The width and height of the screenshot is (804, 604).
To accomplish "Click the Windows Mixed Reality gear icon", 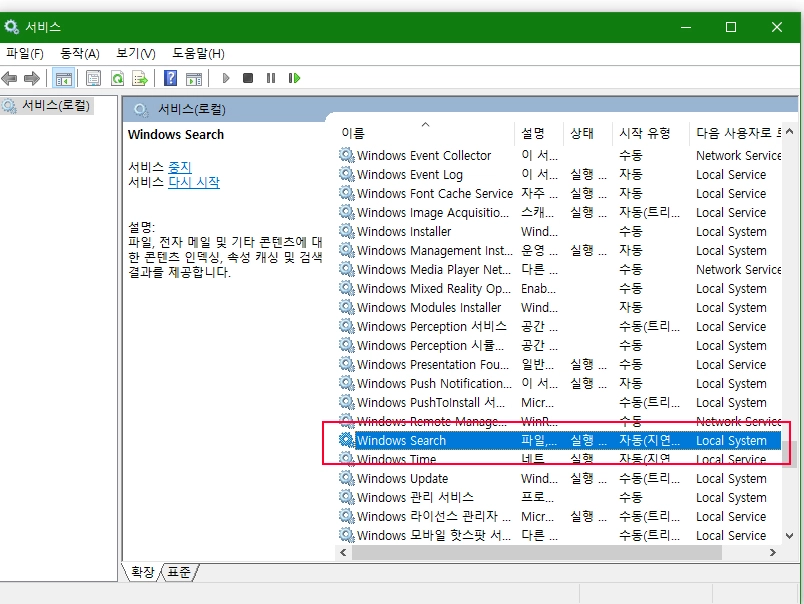I will (x=347, y=288).
